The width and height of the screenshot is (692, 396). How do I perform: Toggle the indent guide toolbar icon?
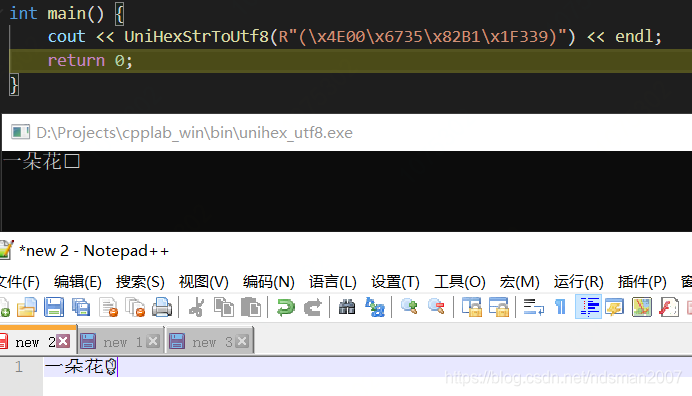point(589,307)
